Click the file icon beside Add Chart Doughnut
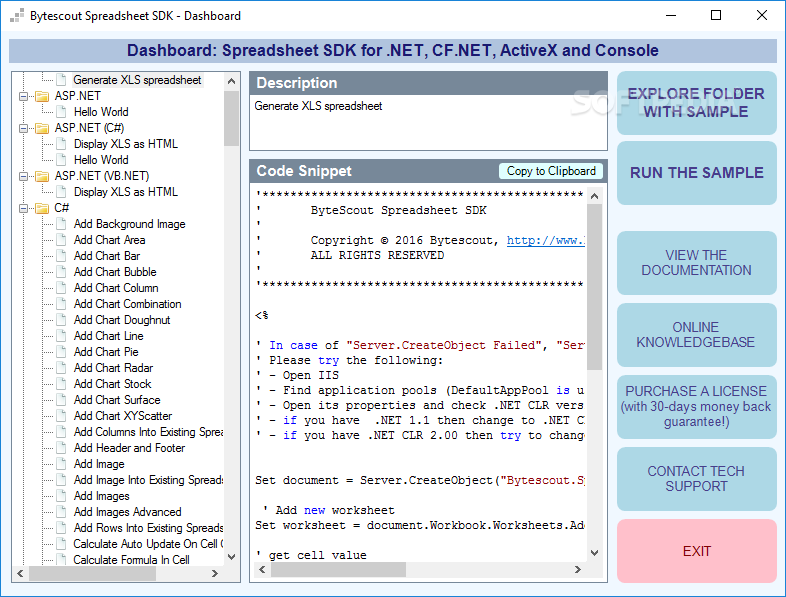The height and width of the screenshot is (597, 786). pyautogui.click(x=61, y=320)
